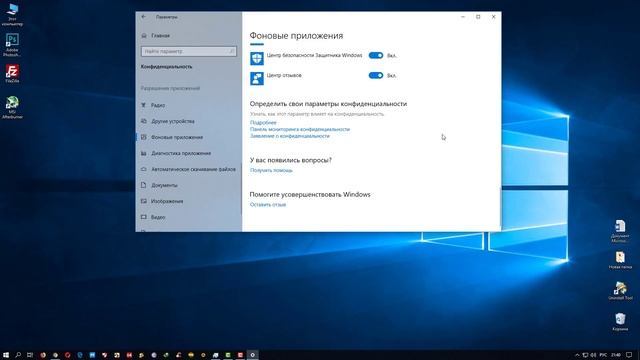Open the Windows Start menu

point(6,355)
